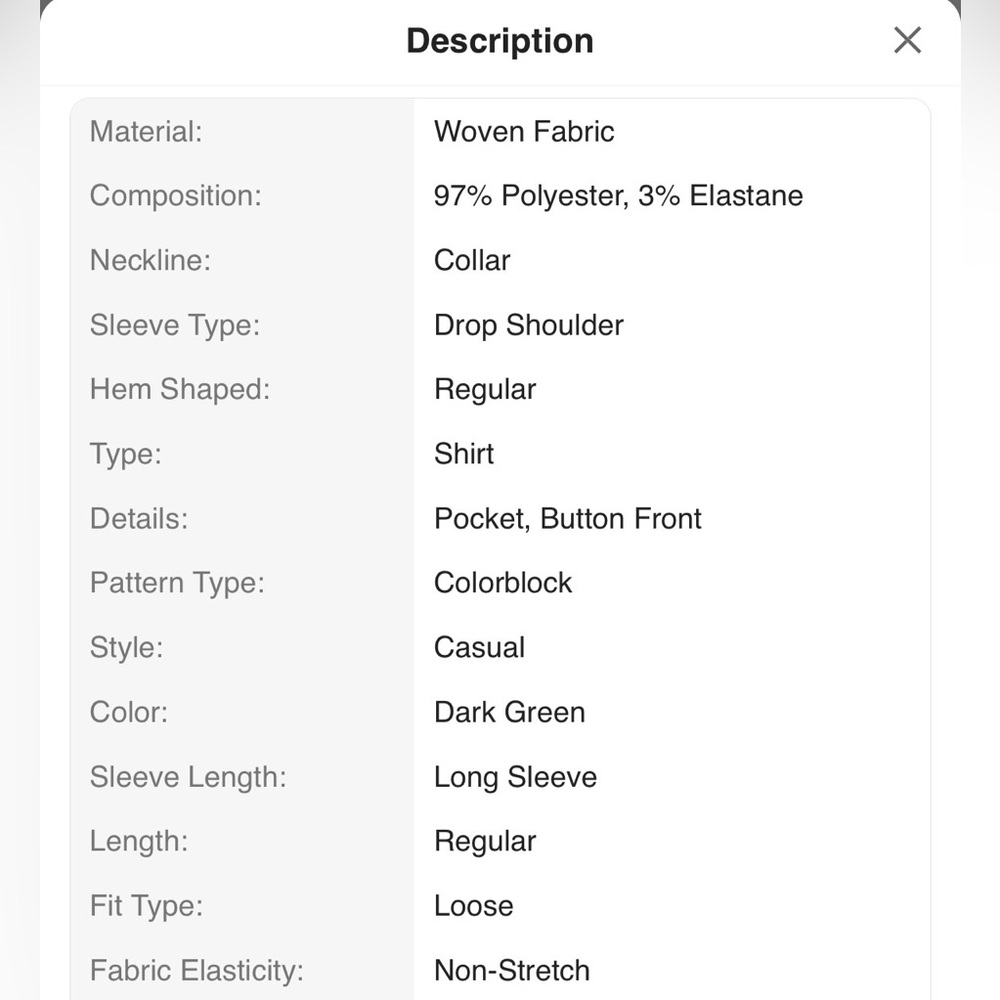
Task: Select the Description heading text
Action: [500, 41]
